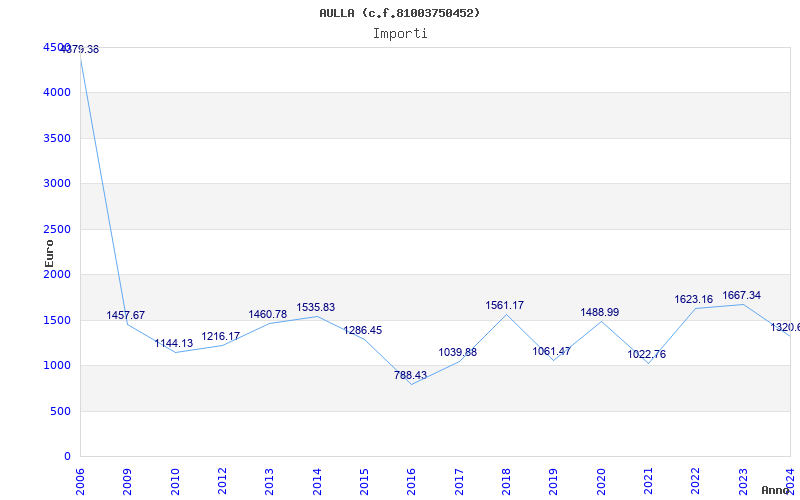This screenshot has height=500, width=800.
Task: Click the 1000 Euro axis tick
Action: click(57, 366)
